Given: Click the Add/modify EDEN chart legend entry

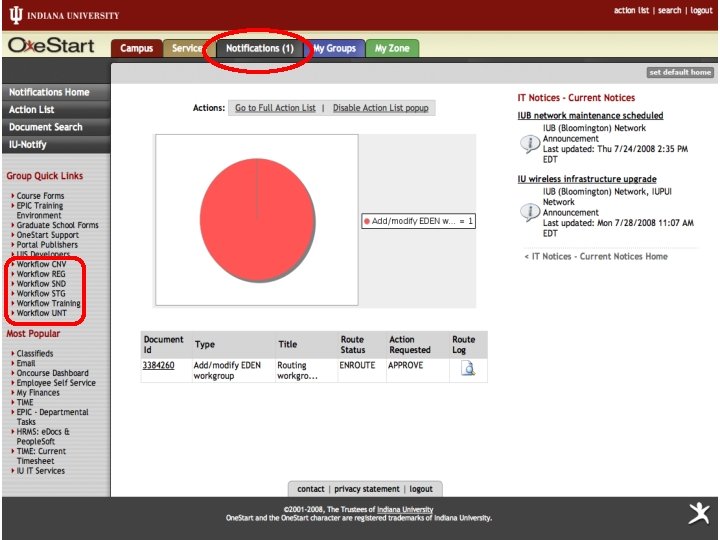Looking at the screenshot, I should 418,221.
